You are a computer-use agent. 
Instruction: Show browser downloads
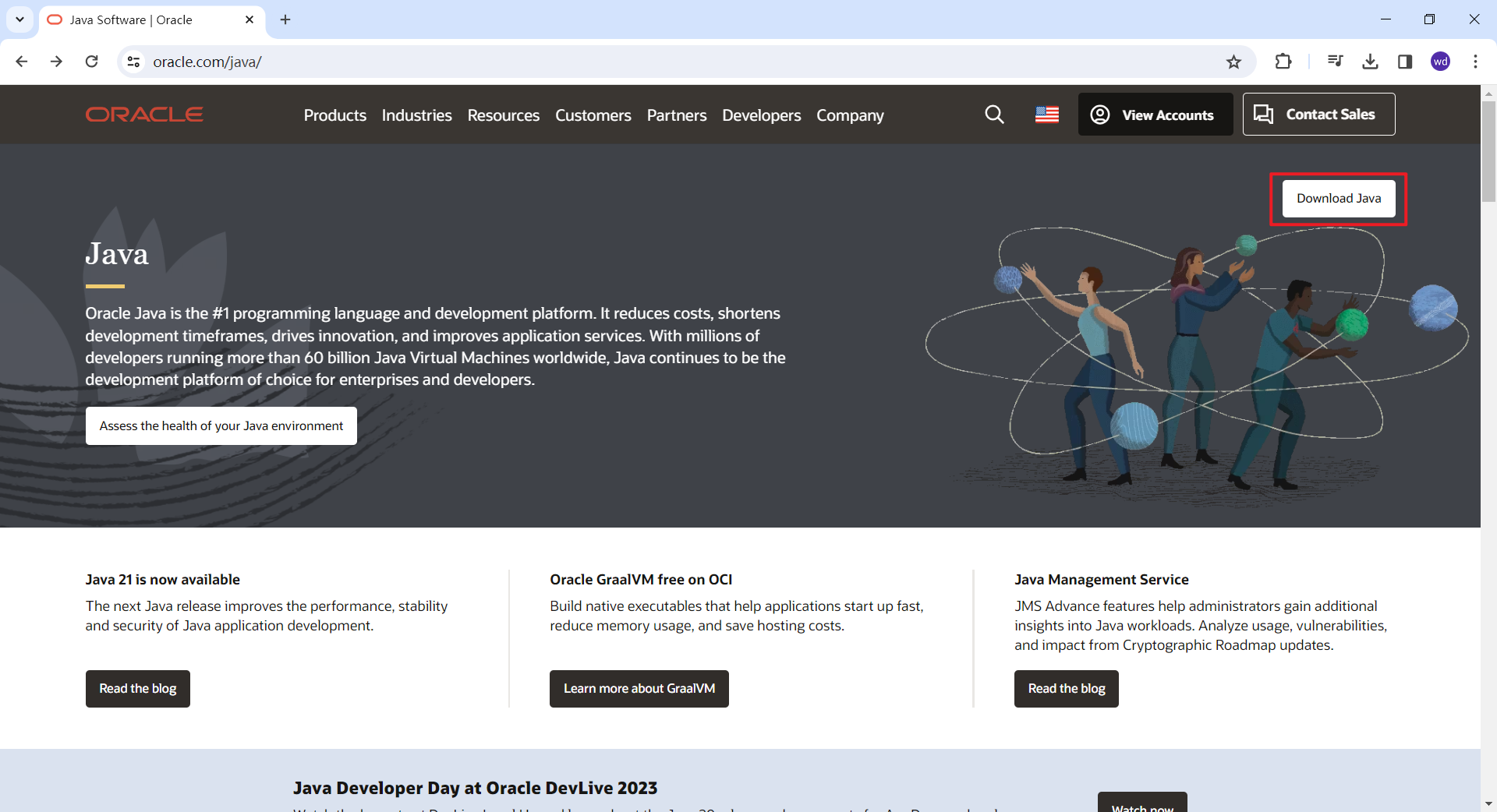[x=1370, y=62]
